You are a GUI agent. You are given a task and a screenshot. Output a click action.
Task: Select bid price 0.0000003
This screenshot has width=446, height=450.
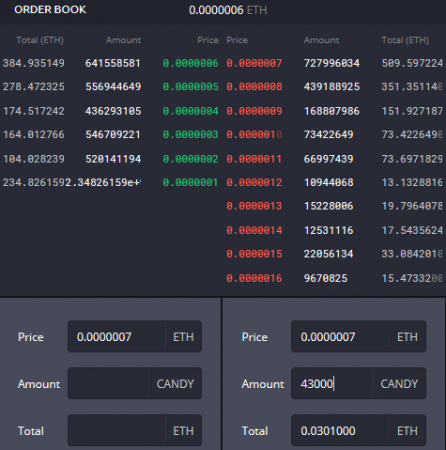click(x=190, y=135)
